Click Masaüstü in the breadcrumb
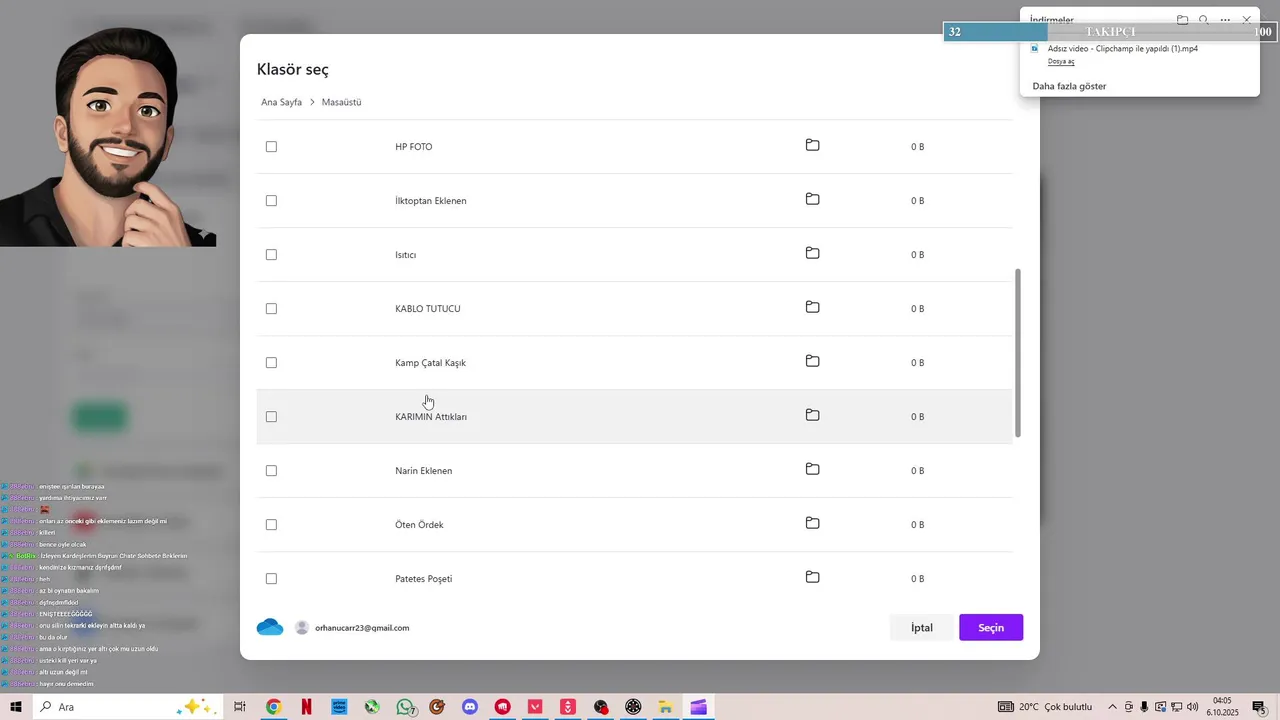This screenshot has height=720, width=1280. pyautogui.click(x=341, y=102)
